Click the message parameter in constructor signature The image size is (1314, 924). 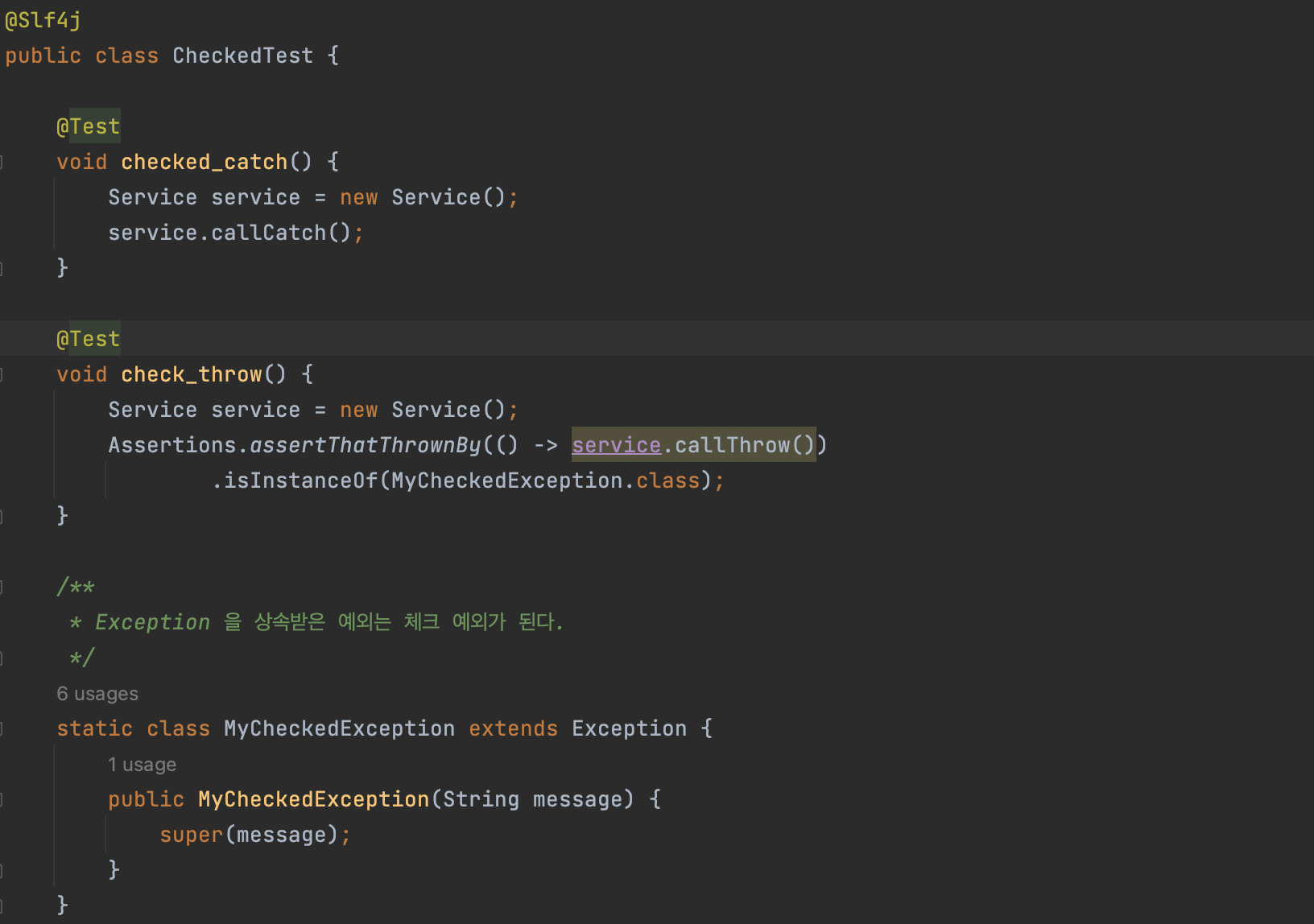pos(577,799)
